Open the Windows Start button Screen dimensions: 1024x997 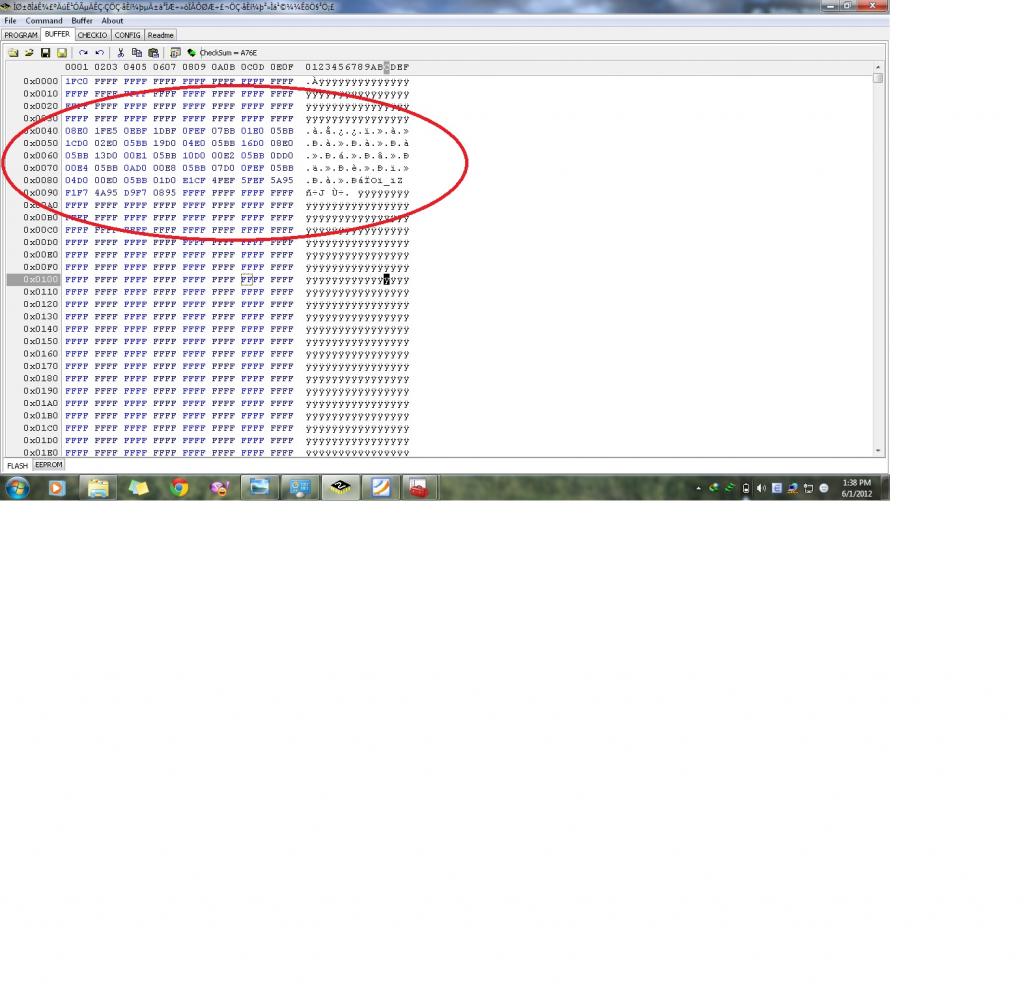point(18,488)
